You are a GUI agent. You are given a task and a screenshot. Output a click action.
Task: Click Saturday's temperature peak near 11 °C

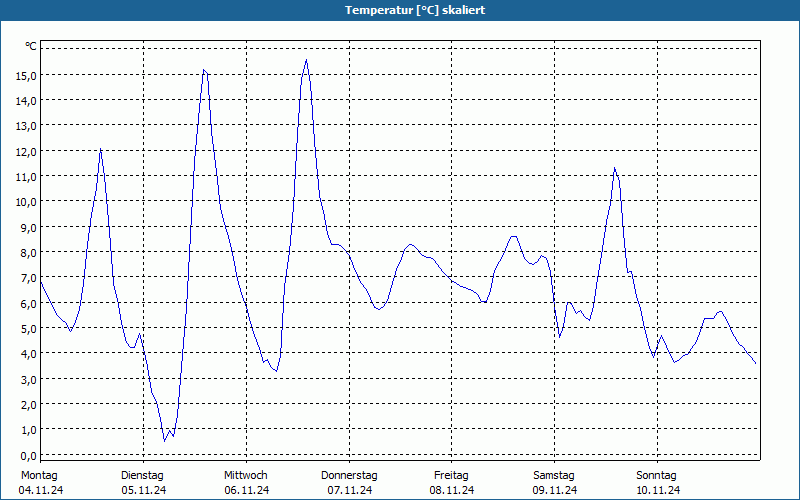pos(615,168)
